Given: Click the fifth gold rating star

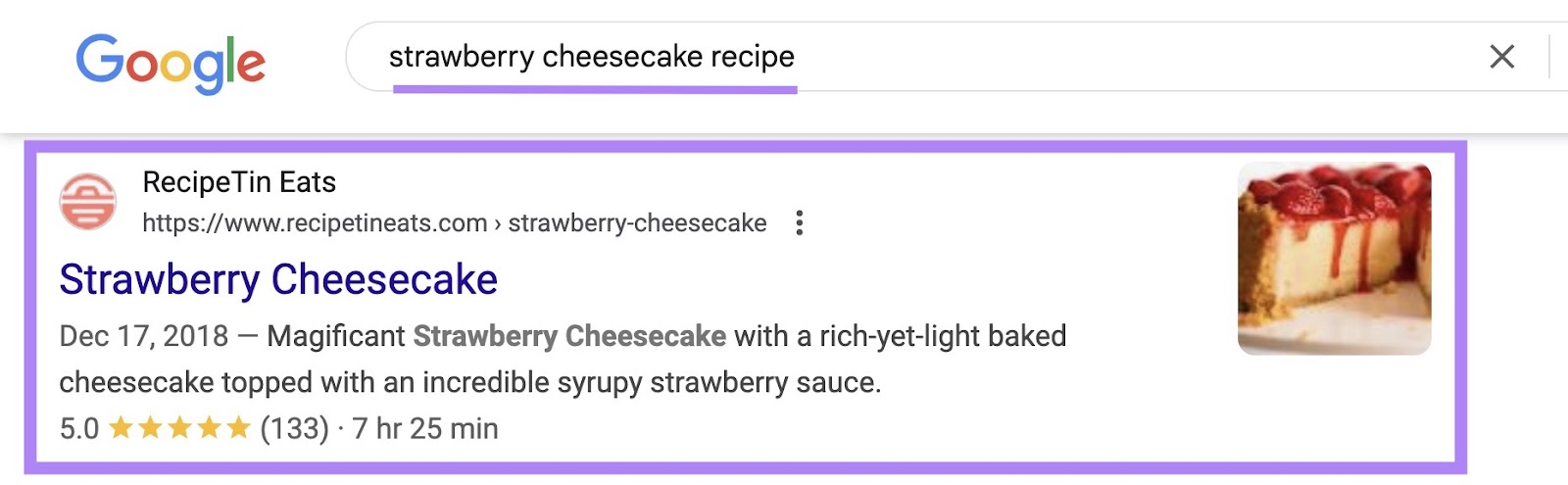Looking at the screenshot, I should coord(238,428).
